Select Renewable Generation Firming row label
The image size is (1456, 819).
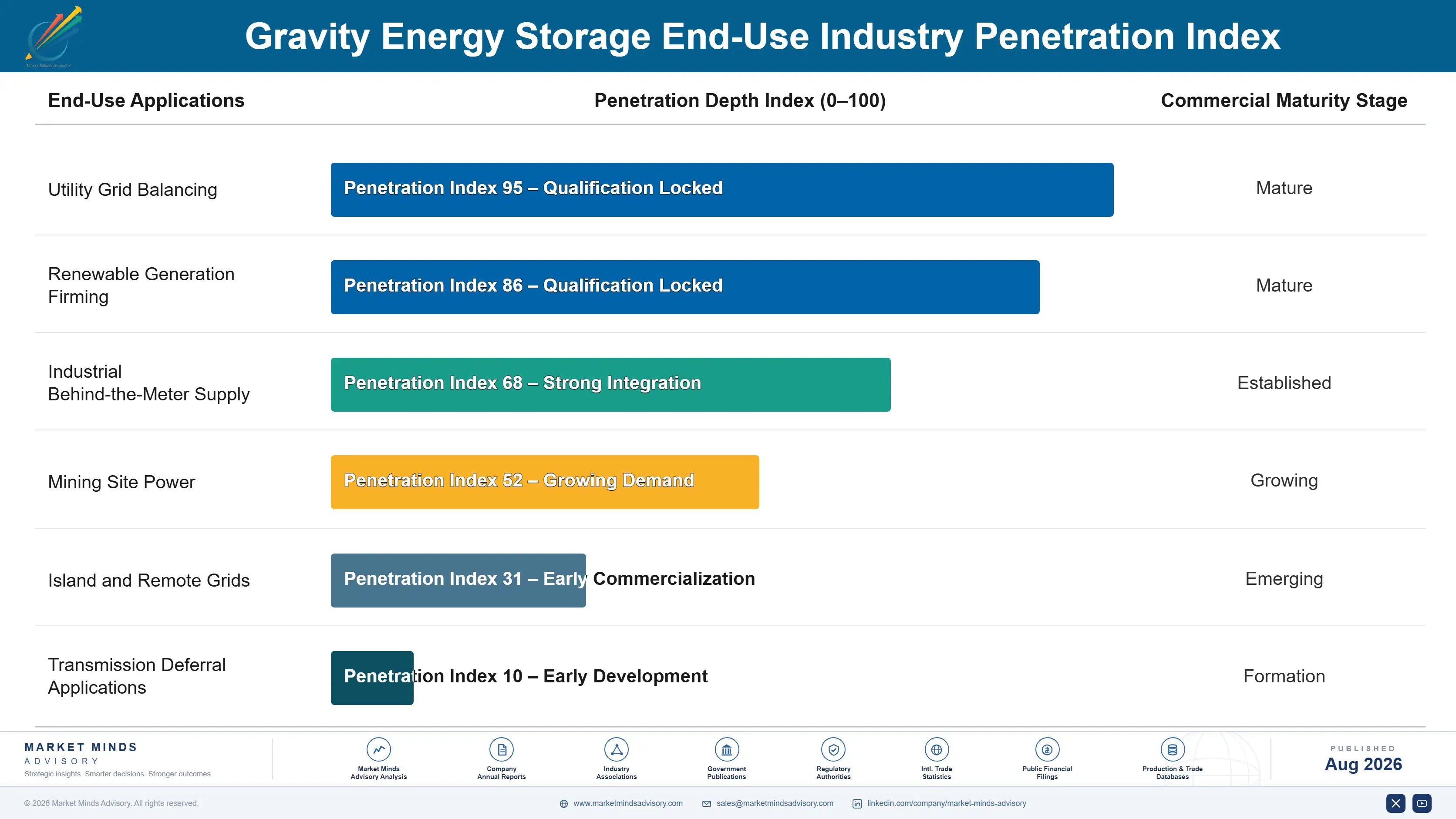coord(142,285)
